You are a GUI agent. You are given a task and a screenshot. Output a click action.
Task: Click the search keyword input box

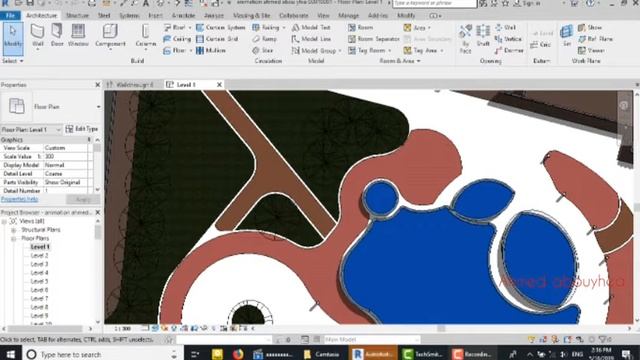tap(434, 3)
